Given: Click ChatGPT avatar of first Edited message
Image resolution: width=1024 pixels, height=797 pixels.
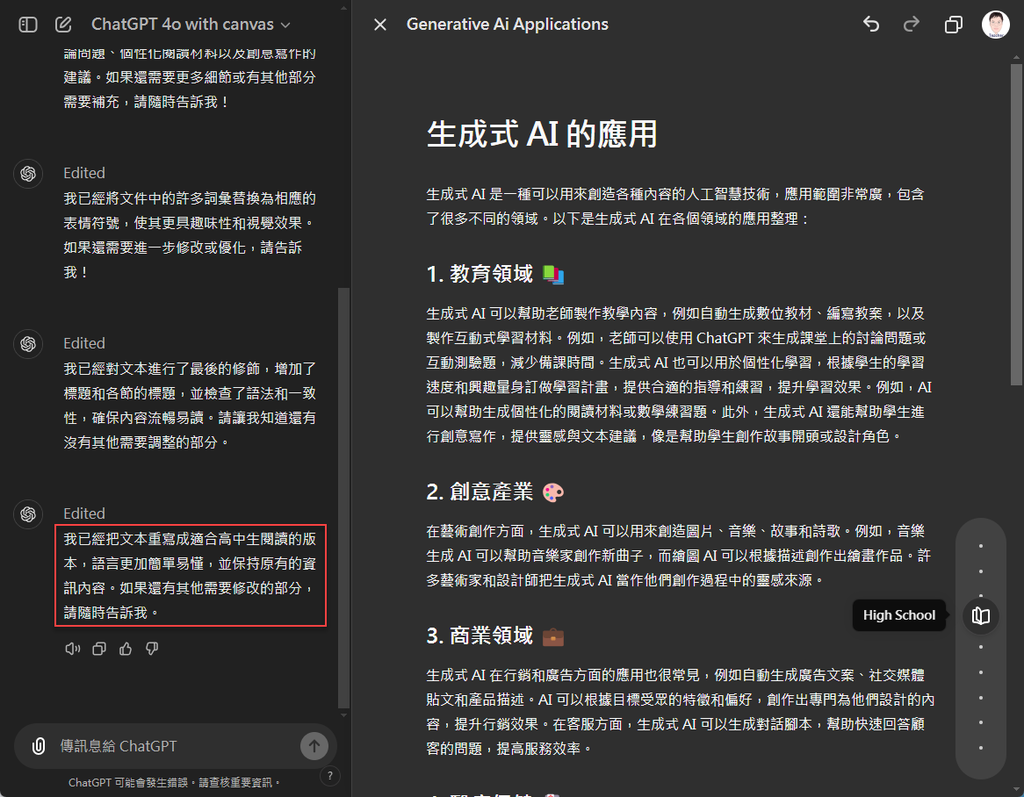Looking at the screenshot, I should (x=28, y=174).
